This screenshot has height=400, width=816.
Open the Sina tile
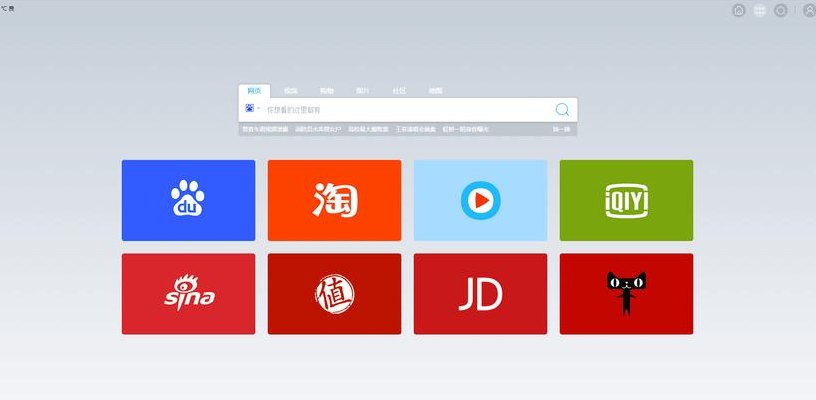[188, 294]
